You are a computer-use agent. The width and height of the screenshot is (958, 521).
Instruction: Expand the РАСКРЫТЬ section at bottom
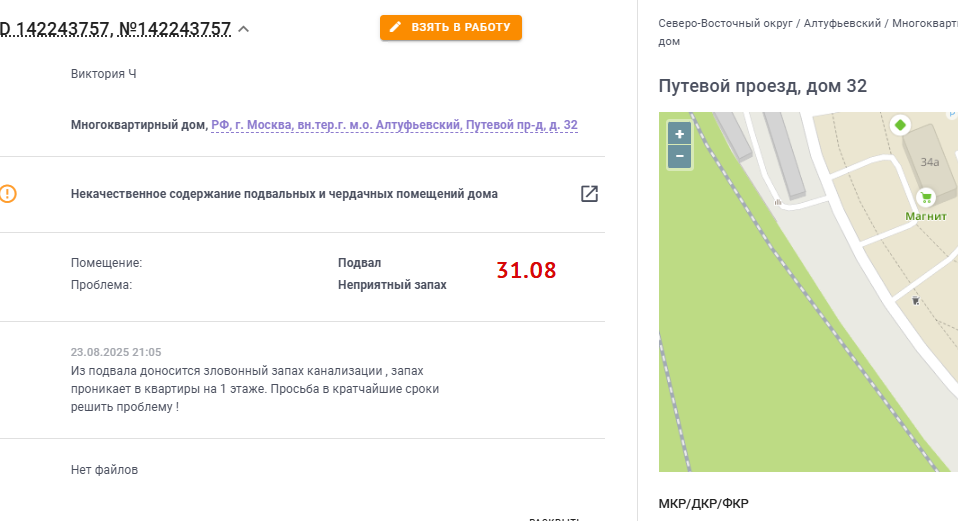coord(554,519)
